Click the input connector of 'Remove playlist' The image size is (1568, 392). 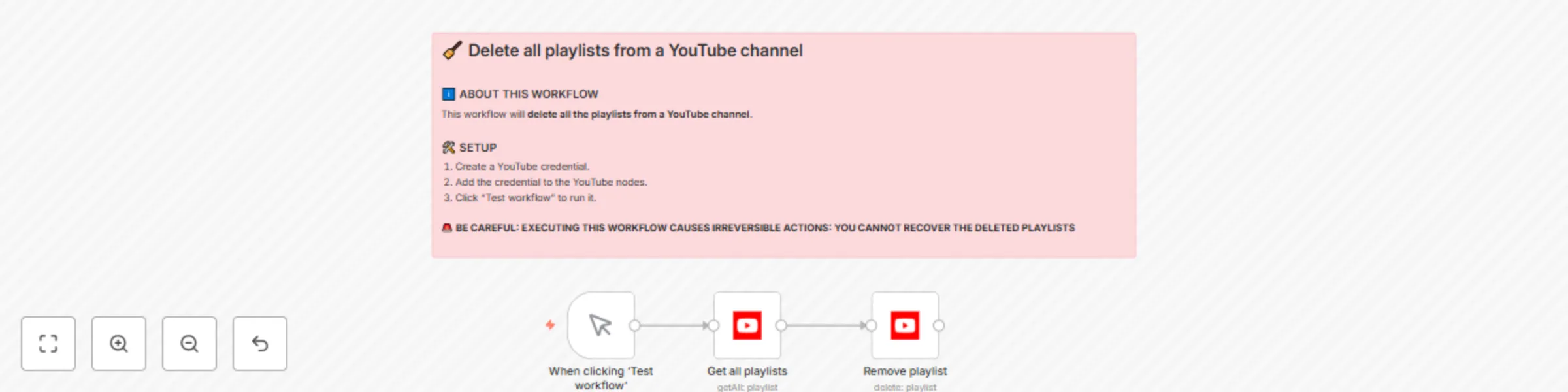[871, 325]
